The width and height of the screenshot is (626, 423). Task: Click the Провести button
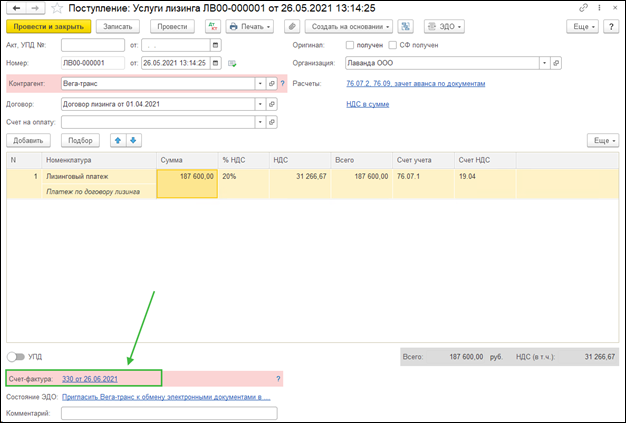pos(172,26)
